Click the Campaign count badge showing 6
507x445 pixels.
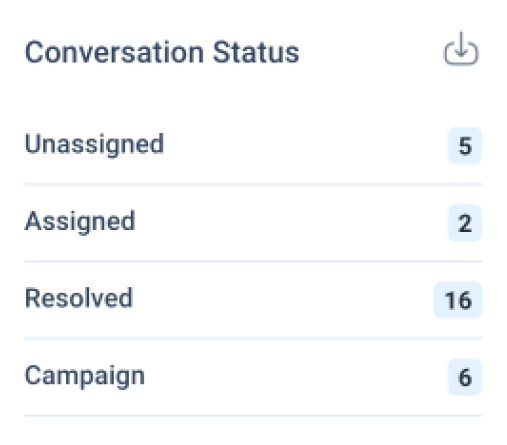click(x=465, y=377)
